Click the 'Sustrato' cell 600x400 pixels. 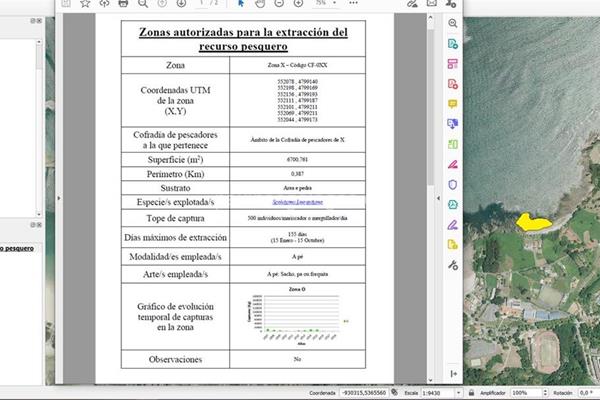(175, 188)
